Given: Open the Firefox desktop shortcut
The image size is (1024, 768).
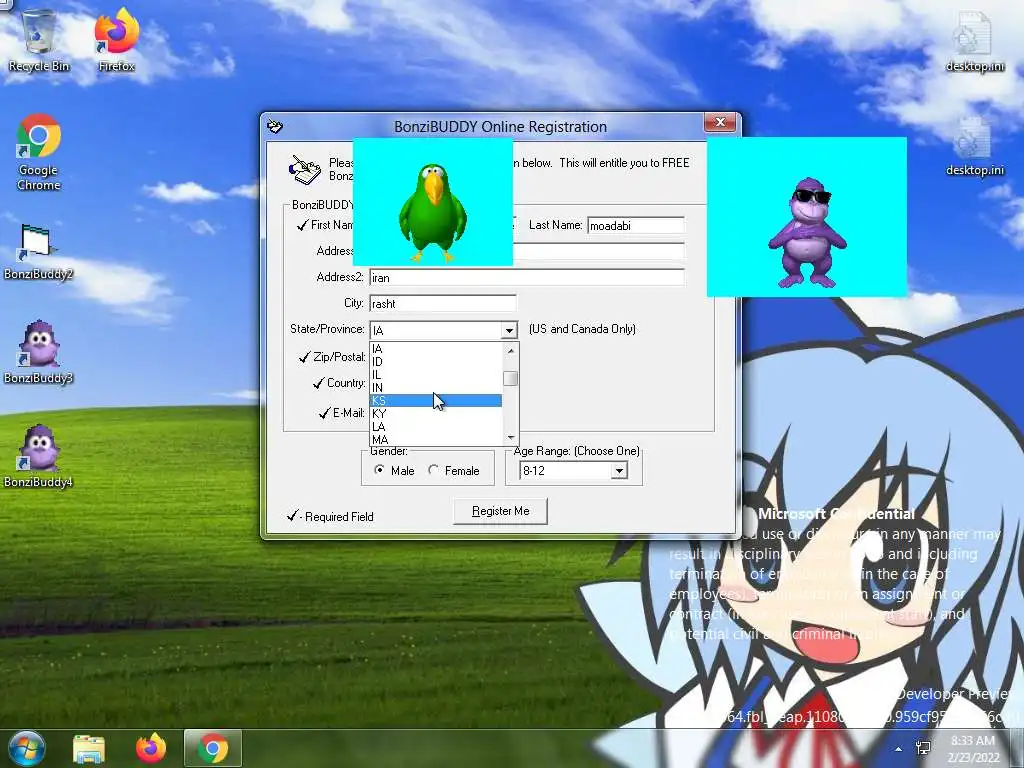Looking at the screenshot, I should 116,40.
